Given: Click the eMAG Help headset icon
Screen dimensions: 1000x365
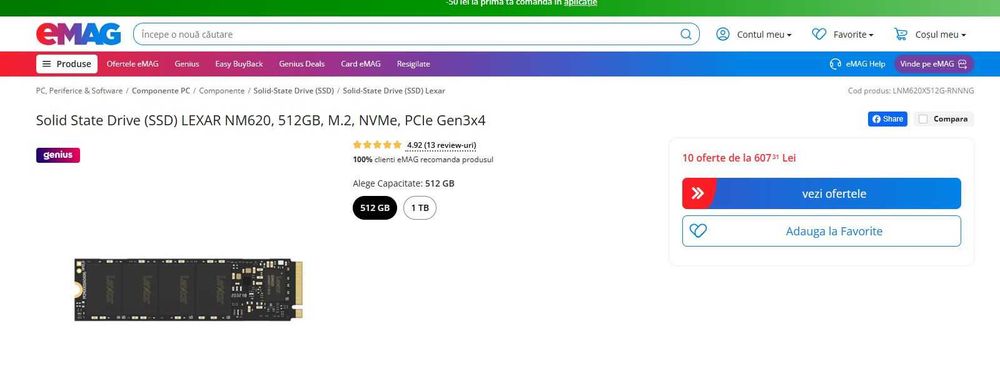Looking at the screenshot, I should (835, 64).
